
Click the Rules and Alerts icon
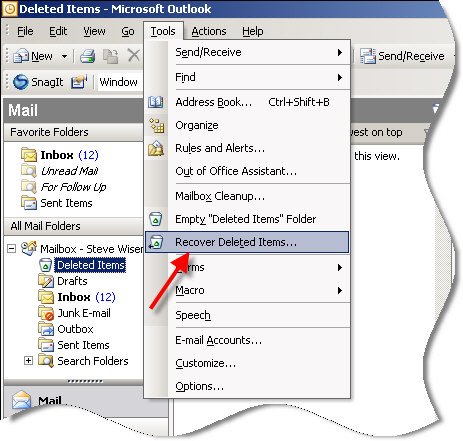point(156,148)
